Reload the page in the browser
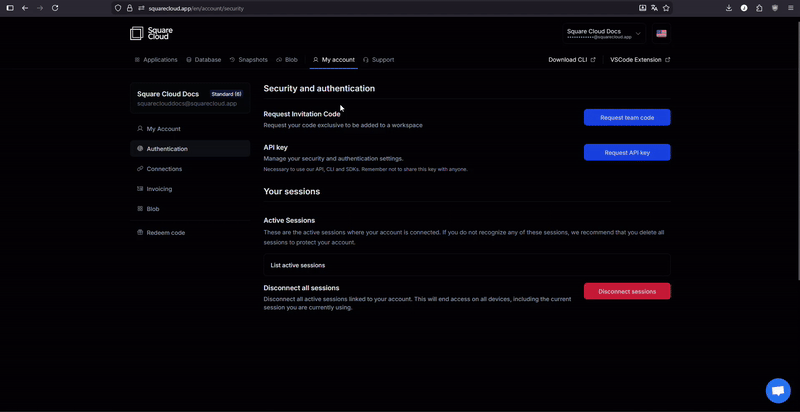This screenshot has width=800, height=412. click(54, 8)
